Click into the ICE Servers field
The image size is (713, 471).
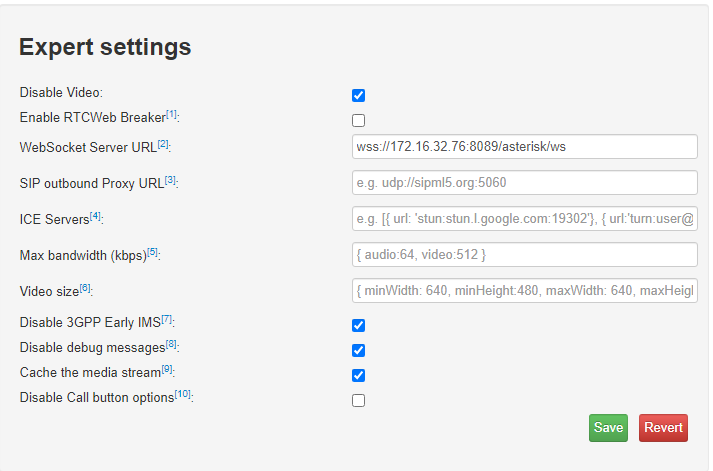pos(524,219)
